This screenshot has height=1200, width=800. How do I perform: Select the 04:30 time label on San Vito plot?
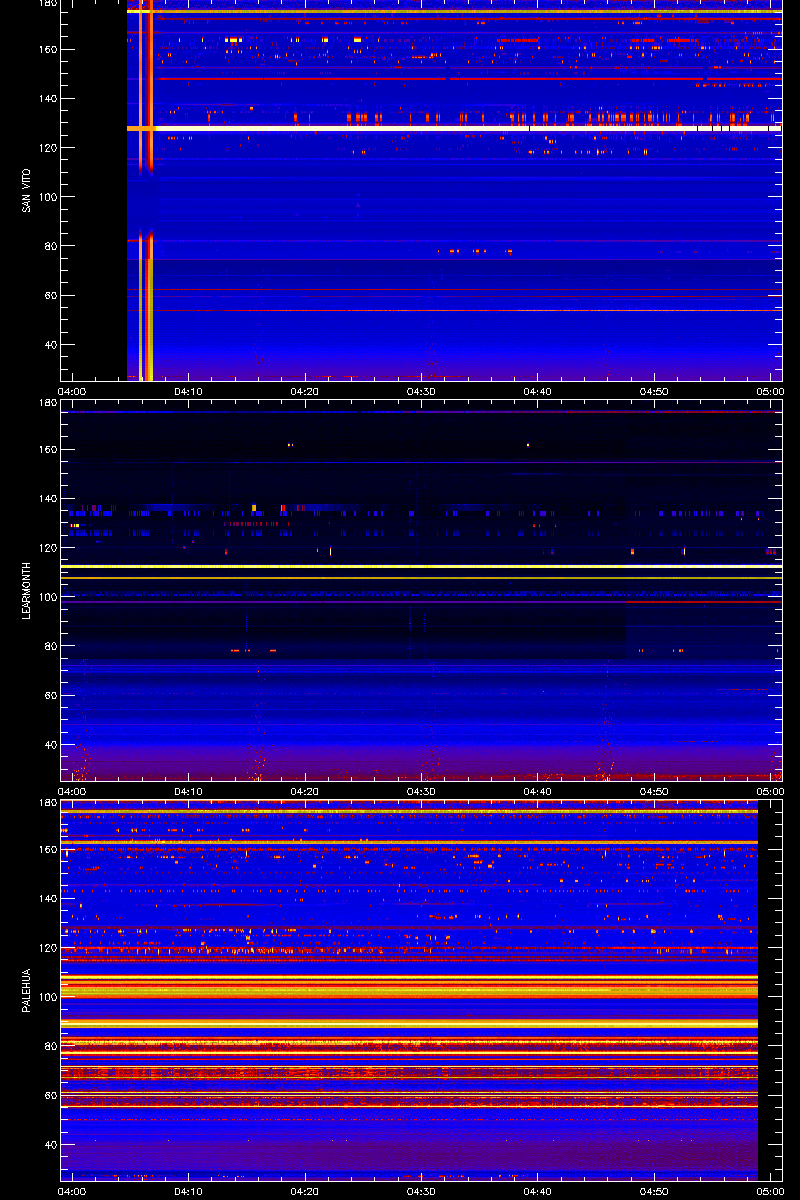421,391
